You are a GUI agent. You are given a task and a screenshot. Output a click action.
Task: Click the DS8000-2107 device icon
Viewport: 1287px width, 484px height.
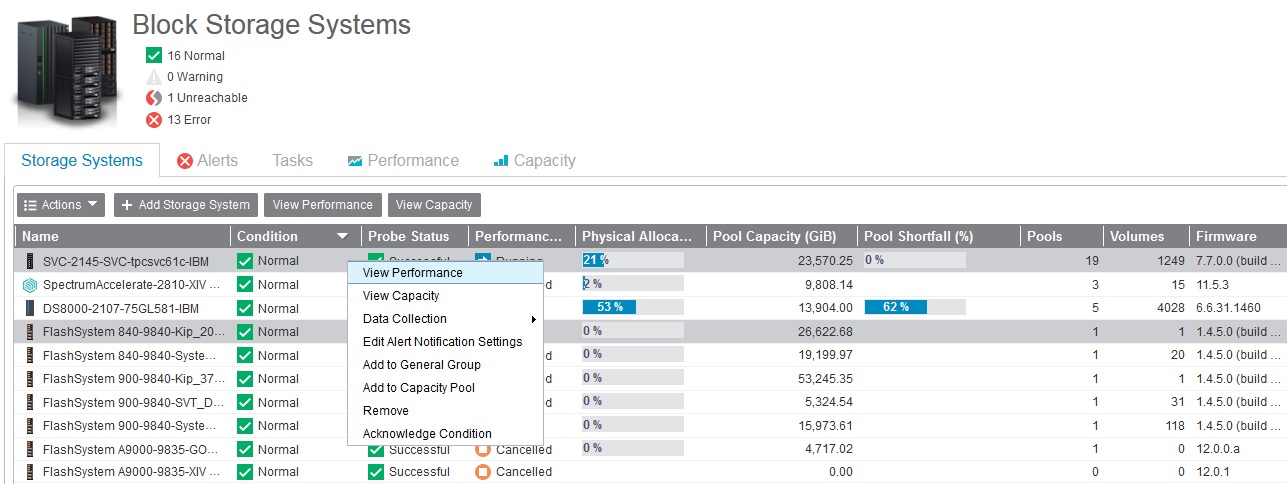(x=30, y=308)
